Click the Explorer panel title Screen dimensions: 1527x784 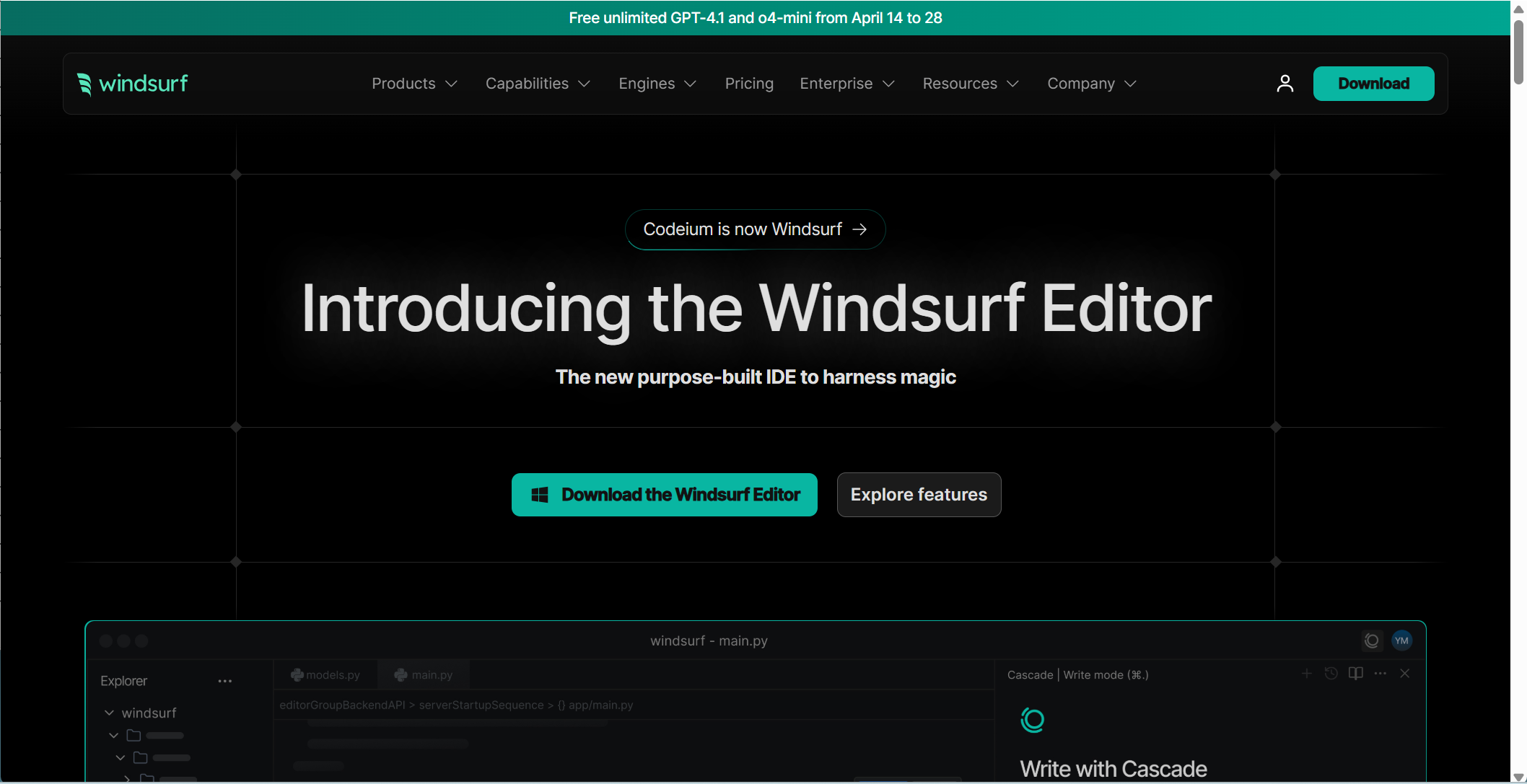pyautogui.click(x=123, y=681)
